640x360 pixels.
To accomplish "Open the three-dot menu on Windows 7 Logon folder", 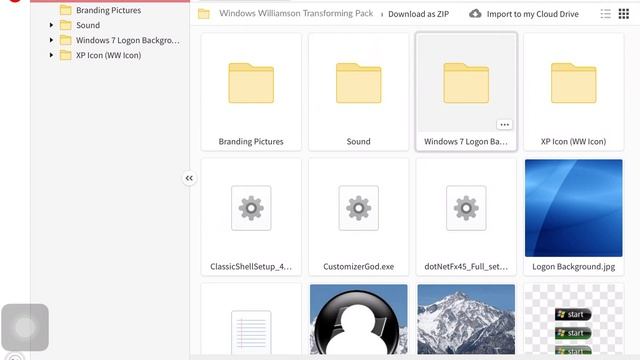I will pyautogui.click(x=504, y=125).
